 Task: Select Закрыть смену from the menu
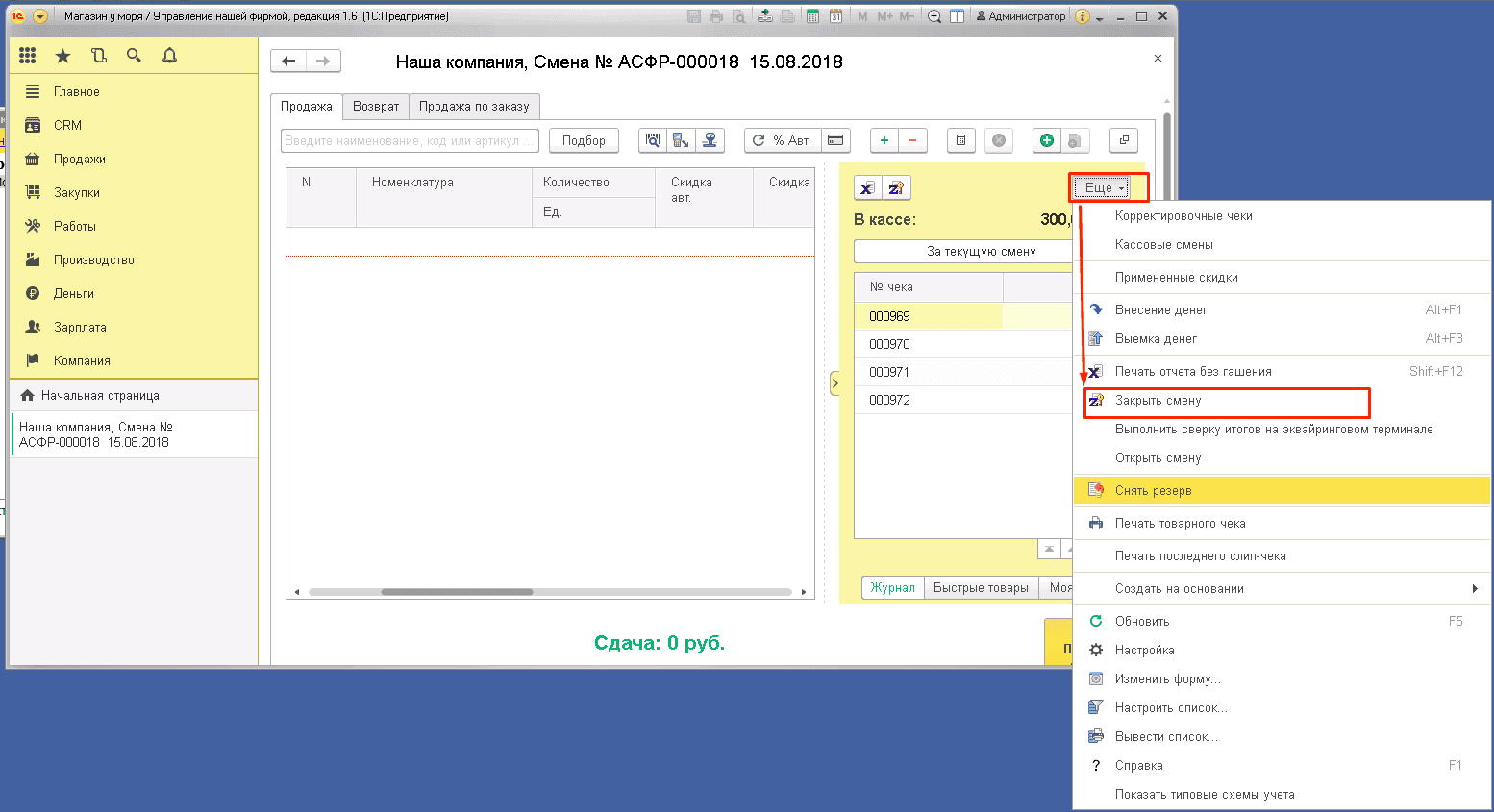click(x=1158, y=401)
